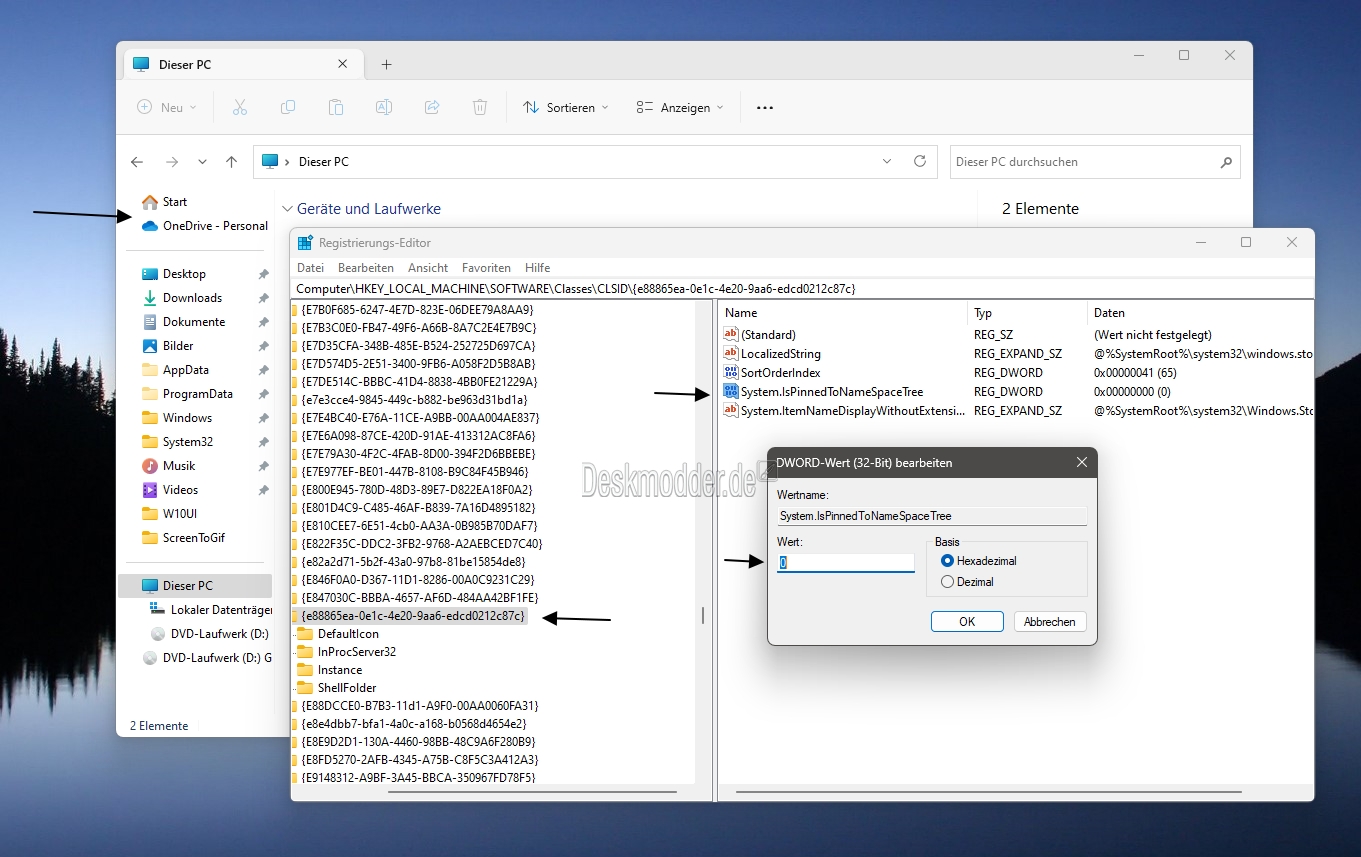Click the search magnifier in Dieser PC durchsuchen
Viewport: 1361px width, 857px height.
pos(1226,161)
